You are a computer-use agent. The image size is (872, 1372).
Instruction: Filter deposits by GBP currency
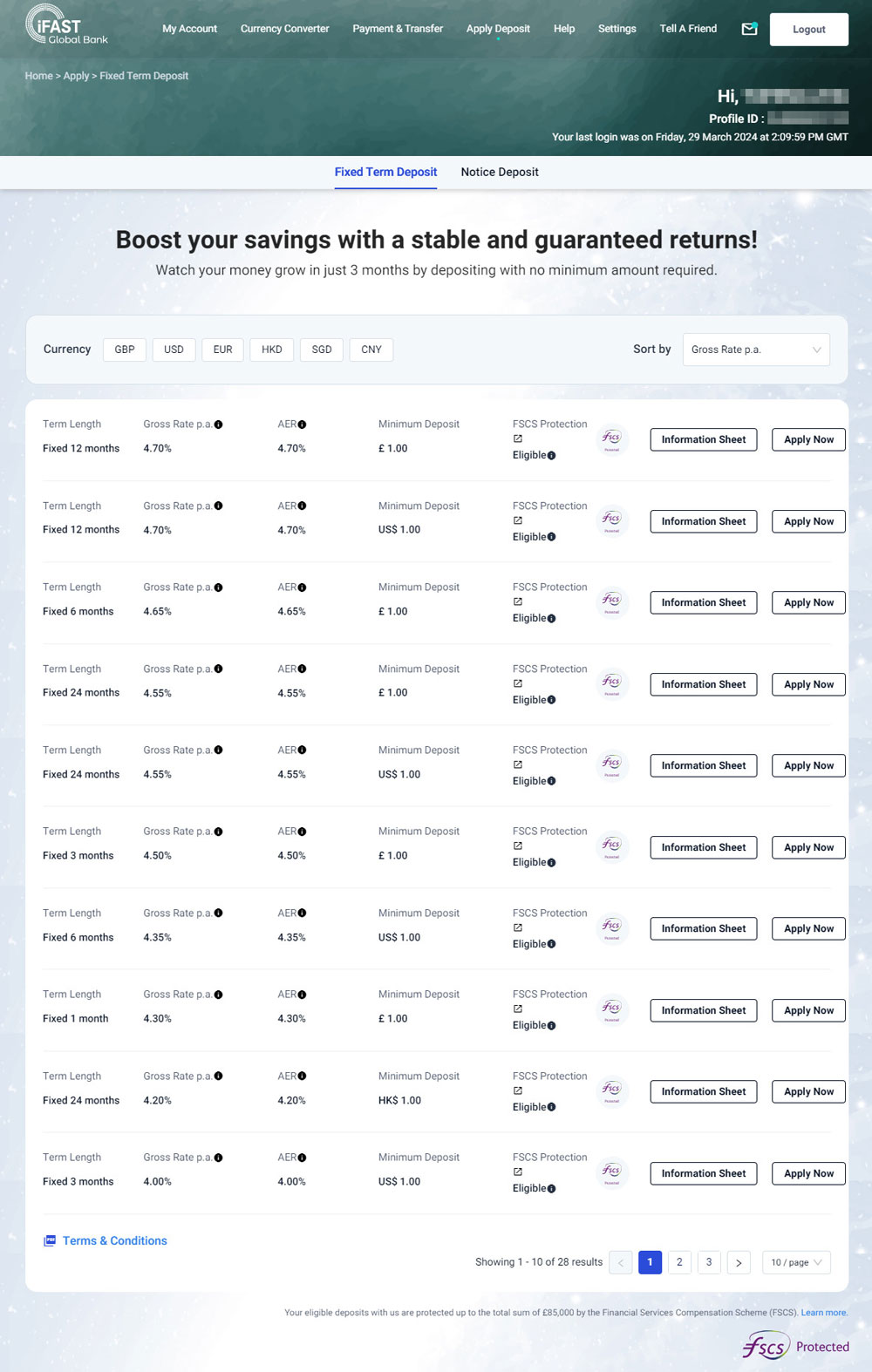[x=125, y=350]
